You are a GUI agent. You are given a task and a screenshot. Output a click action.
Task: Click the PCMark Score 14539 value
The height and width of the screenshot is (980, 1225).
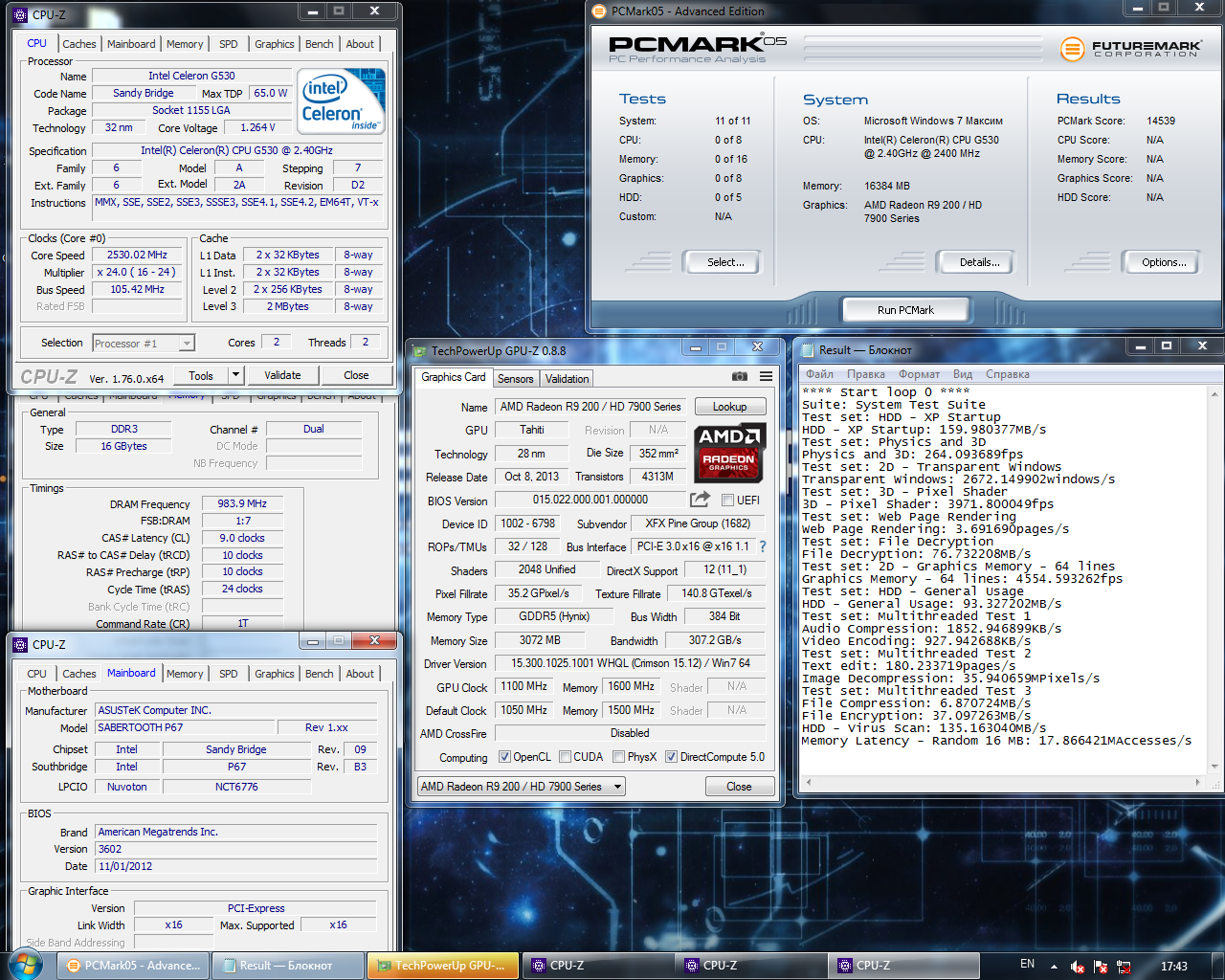point(1161,121)
